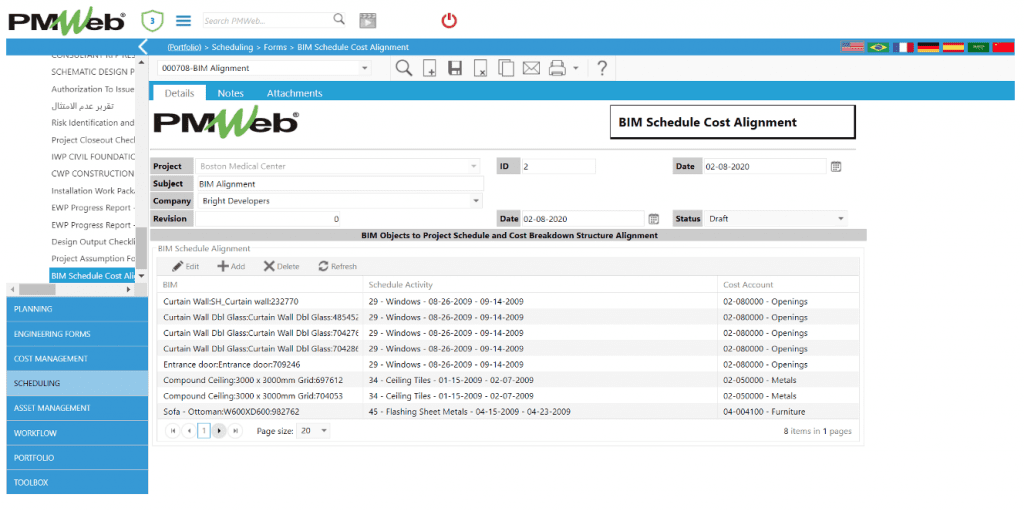The width and height of the screenshot is (1024, 511).
Task: Select the France flag language
Action: 903,47
